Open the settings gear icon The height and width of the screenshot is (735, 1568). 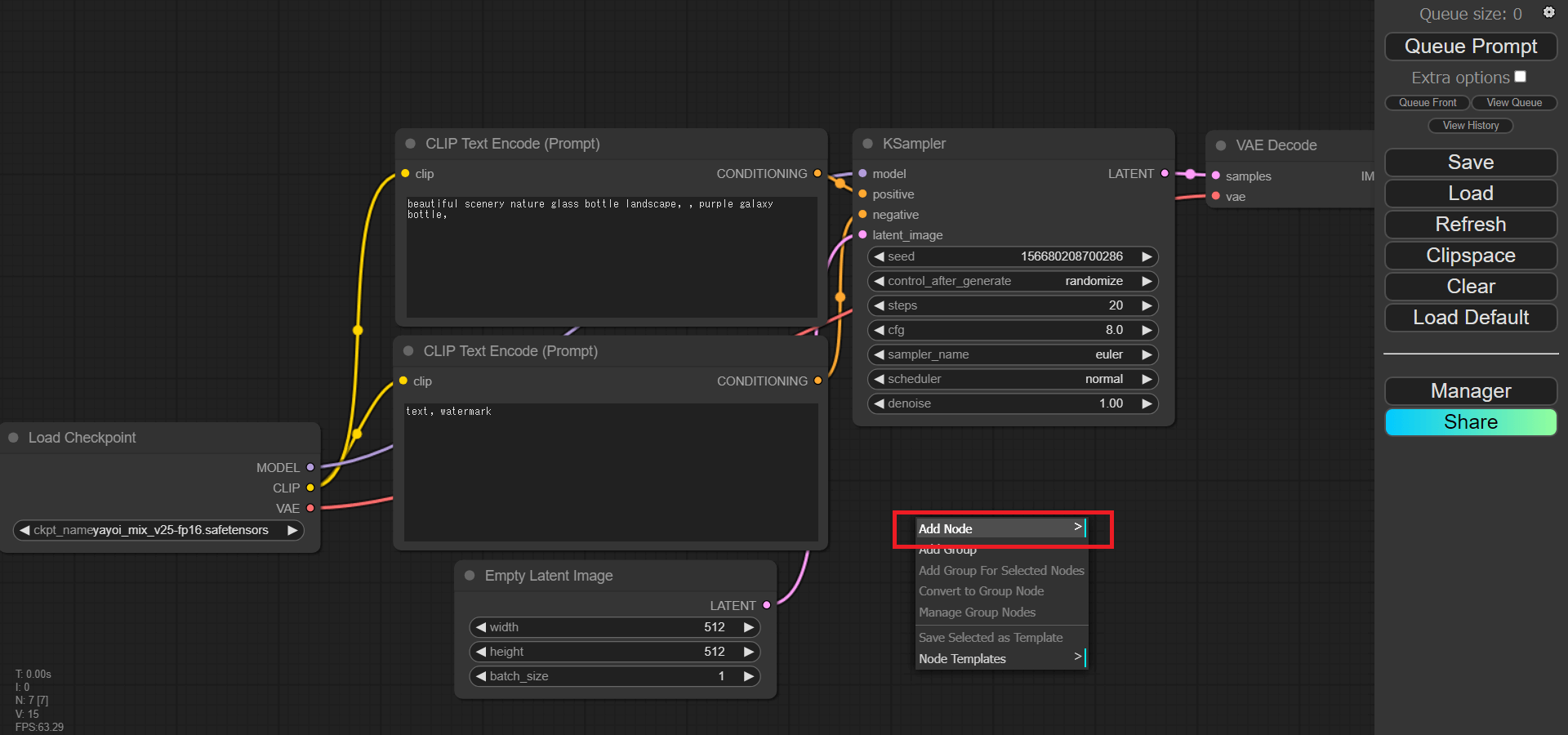pos(1548,12)
